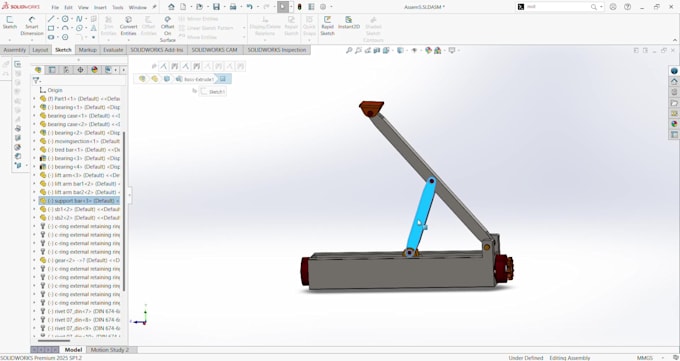The height and width of the screenshot is (361, 680).
Task: Open the Edit Appearance colored ball icon
Action: 428,50
